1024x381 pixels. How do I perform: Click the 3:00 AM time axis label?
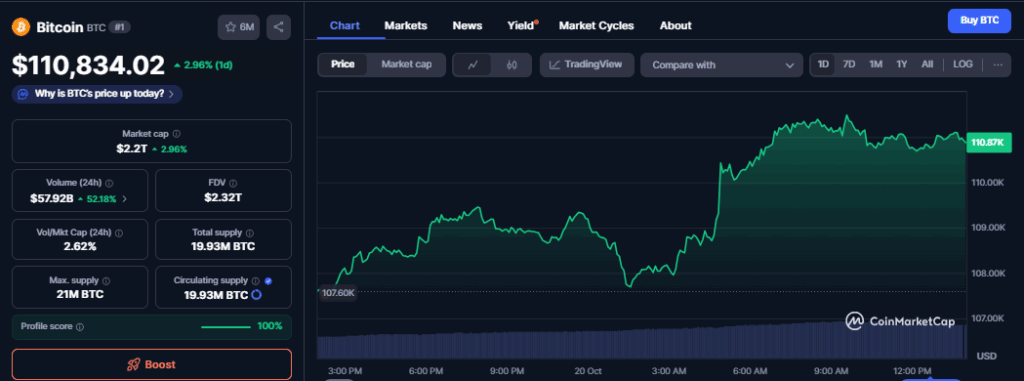tap(669, 371)
